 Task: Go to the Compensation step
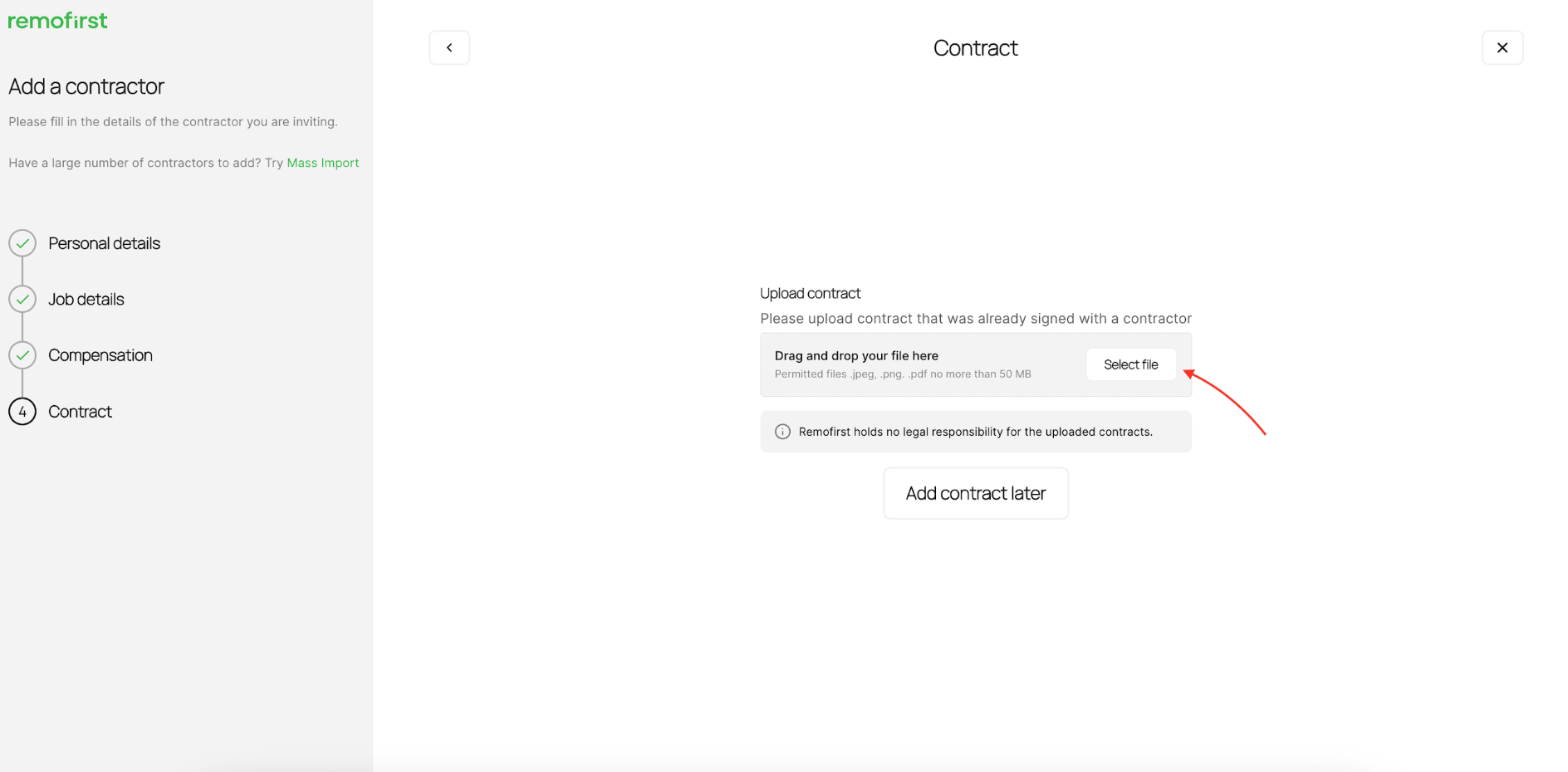100,355
